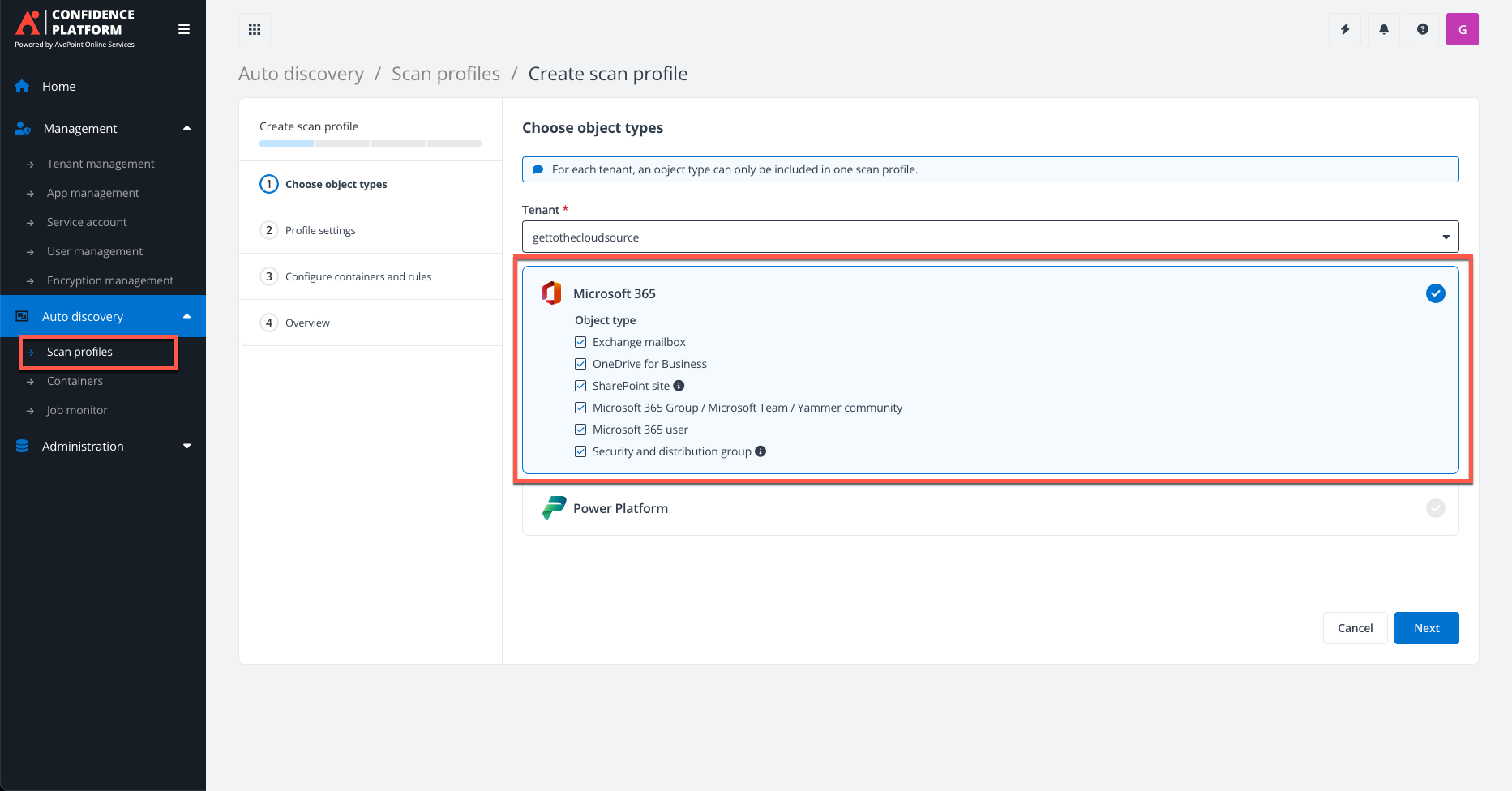Viewport: 1512px width, 791px height.
Task: Click the first wizard progress bar segment
Action: pos(285,143)
